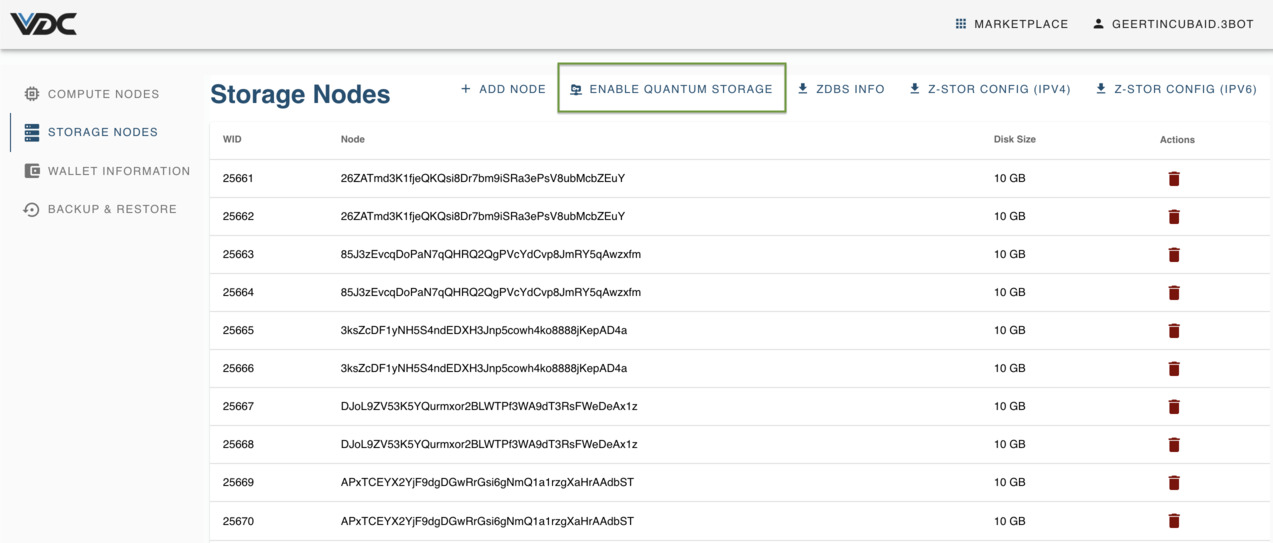Click the Backup & Restore history icon
This screenshot has width=1273, height=543.
(32, 209)
